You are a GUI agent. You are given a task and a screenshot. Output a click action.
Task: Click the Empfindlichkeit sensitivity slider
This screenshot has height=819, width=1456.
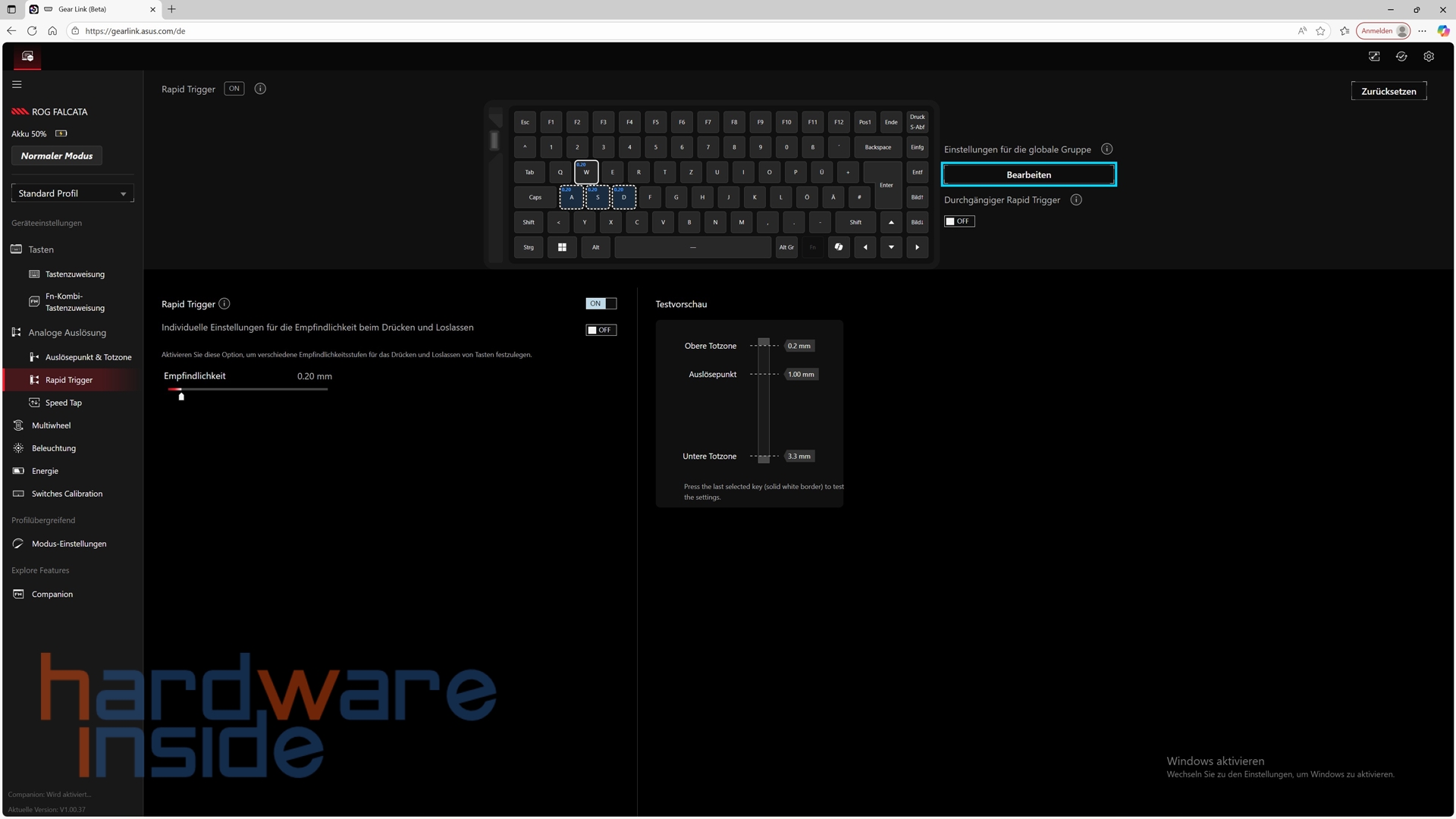pos(247,390)
